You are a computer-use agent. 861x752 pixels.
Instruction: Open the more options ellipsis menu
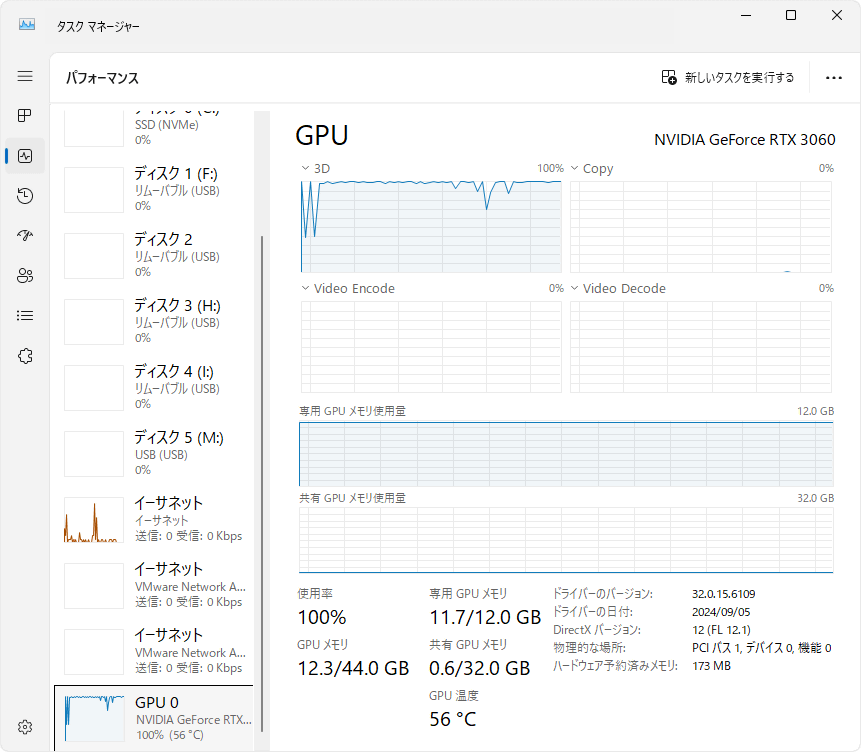[x=834, y=78]
